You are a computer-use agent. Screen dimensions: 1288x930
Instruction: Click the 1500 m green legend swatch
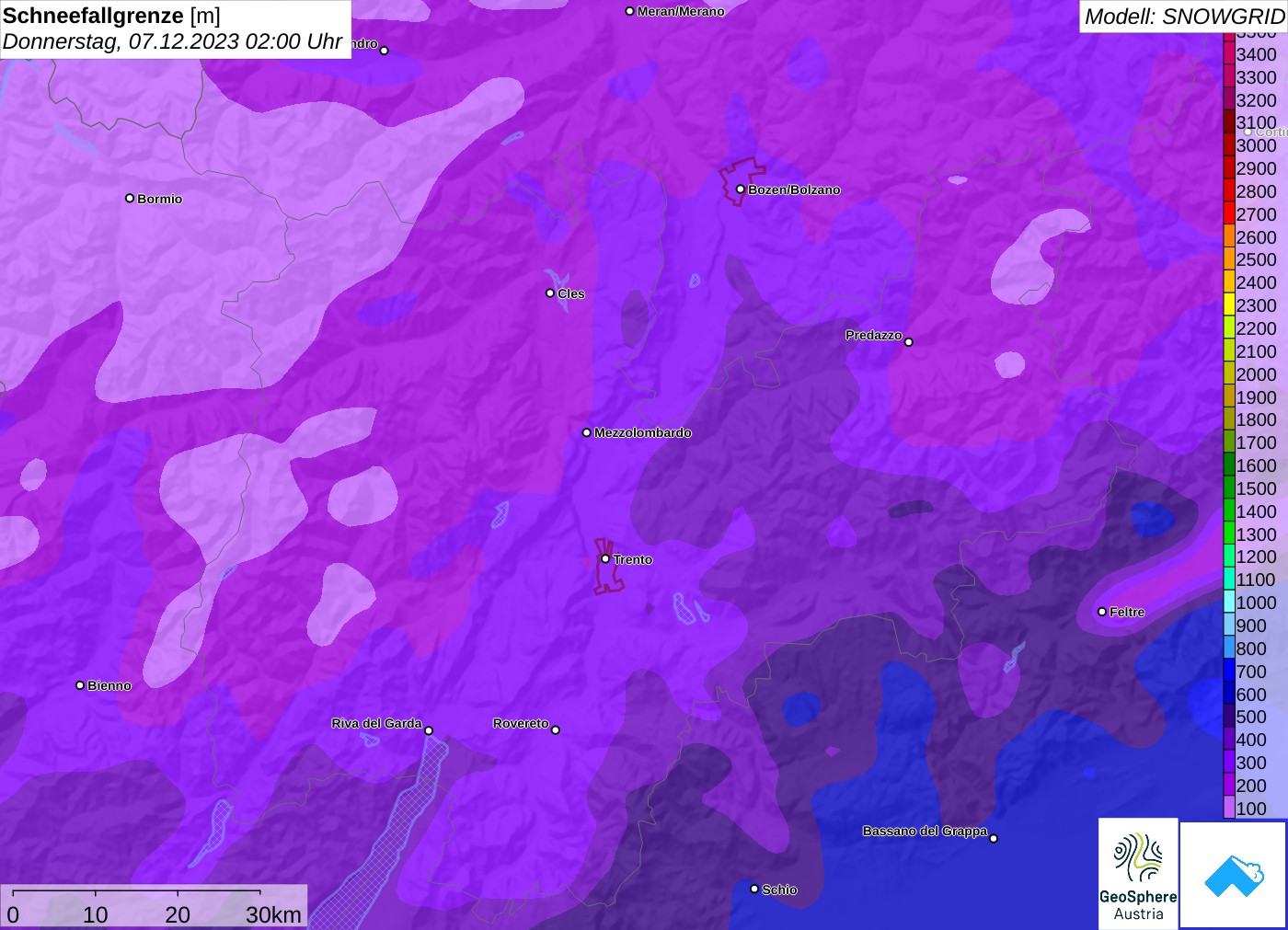coord(1229,488)
